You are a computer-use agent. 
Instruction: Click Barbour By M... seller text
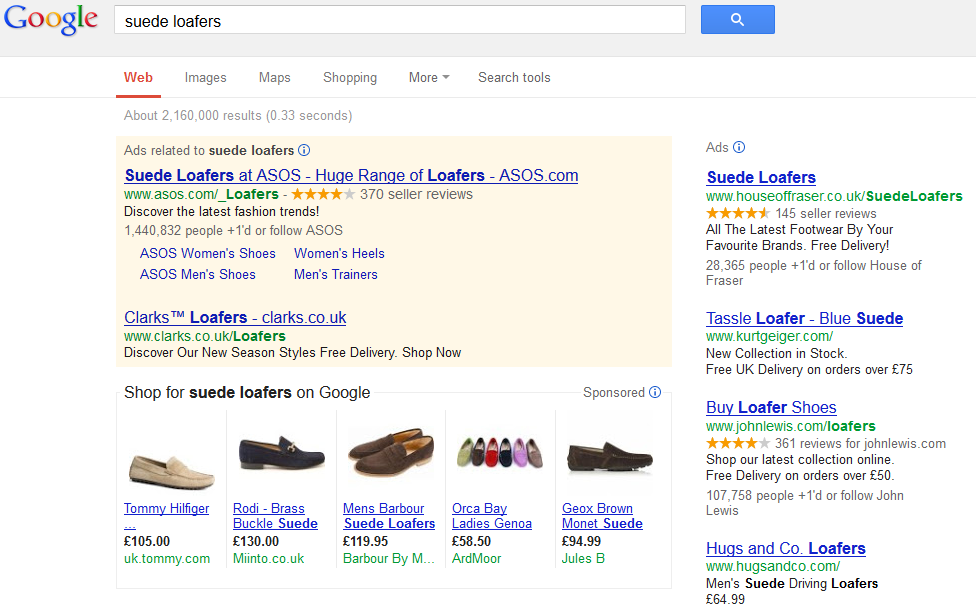388,559
